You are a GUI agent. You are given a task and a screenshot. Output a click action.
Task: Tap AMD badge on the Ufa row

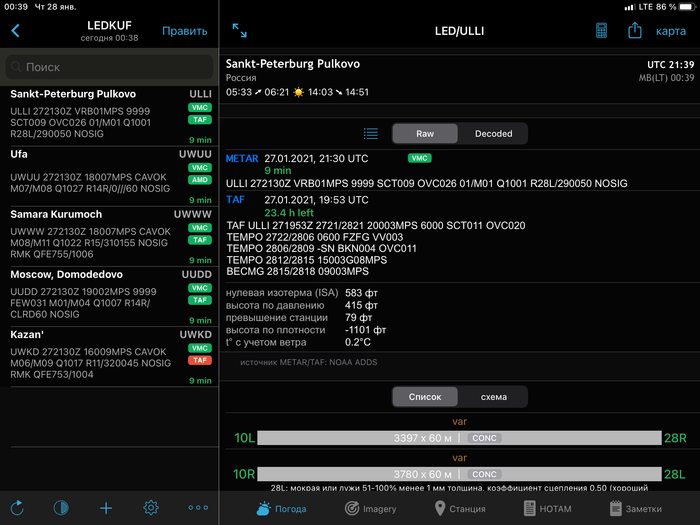[x=200, y=180]
